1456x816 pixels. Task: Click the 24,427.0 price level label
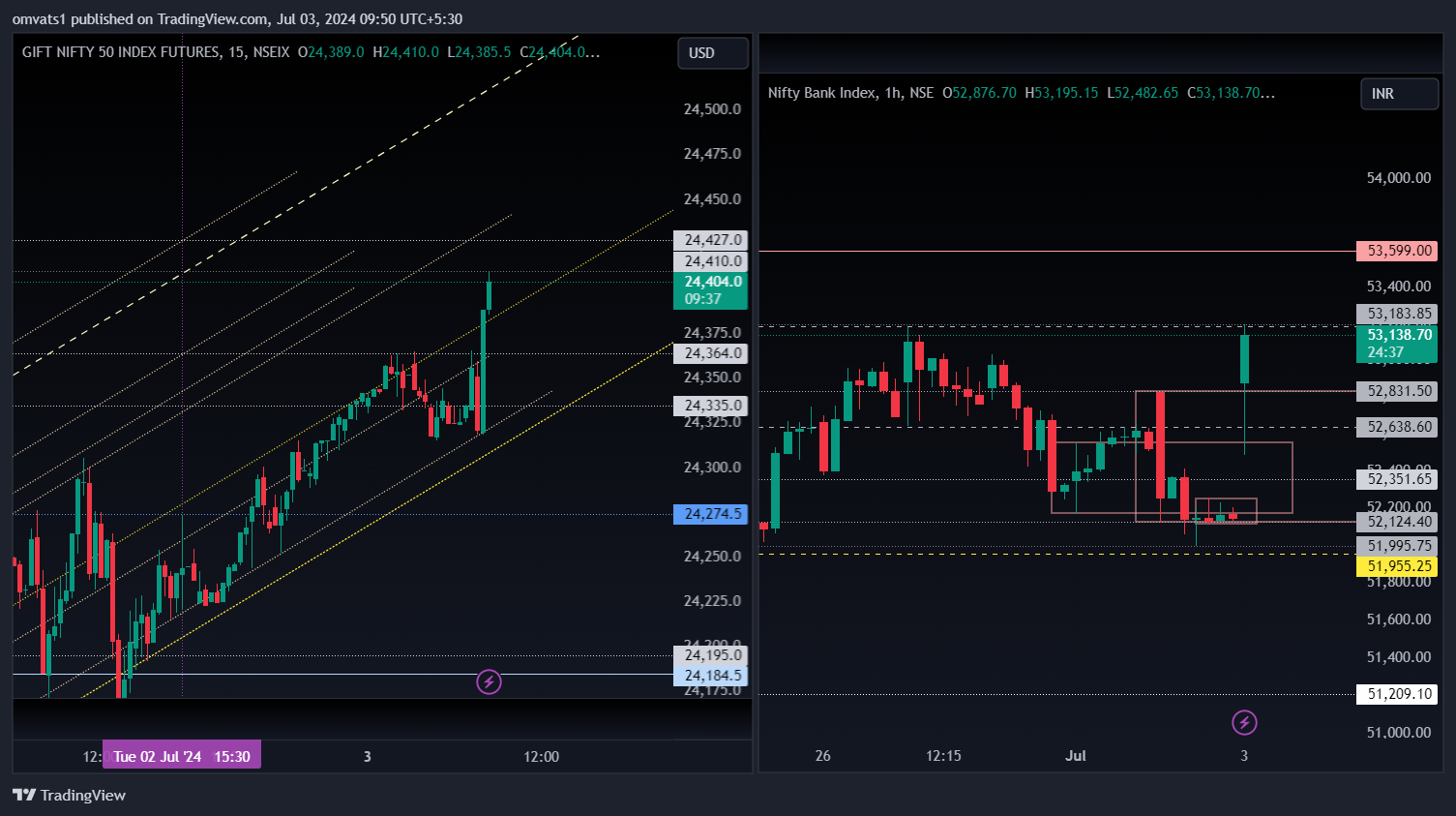pyautogui.click(x=710, y=240)
